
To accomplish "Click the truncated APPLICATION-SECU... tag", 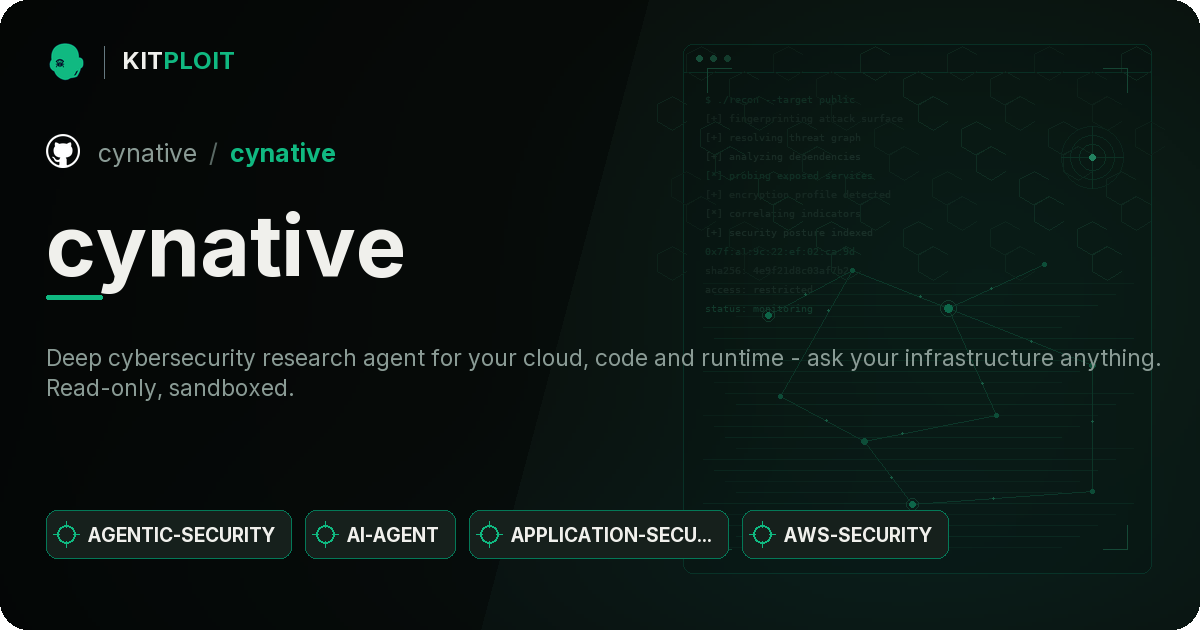I will (x=599, y=535).
